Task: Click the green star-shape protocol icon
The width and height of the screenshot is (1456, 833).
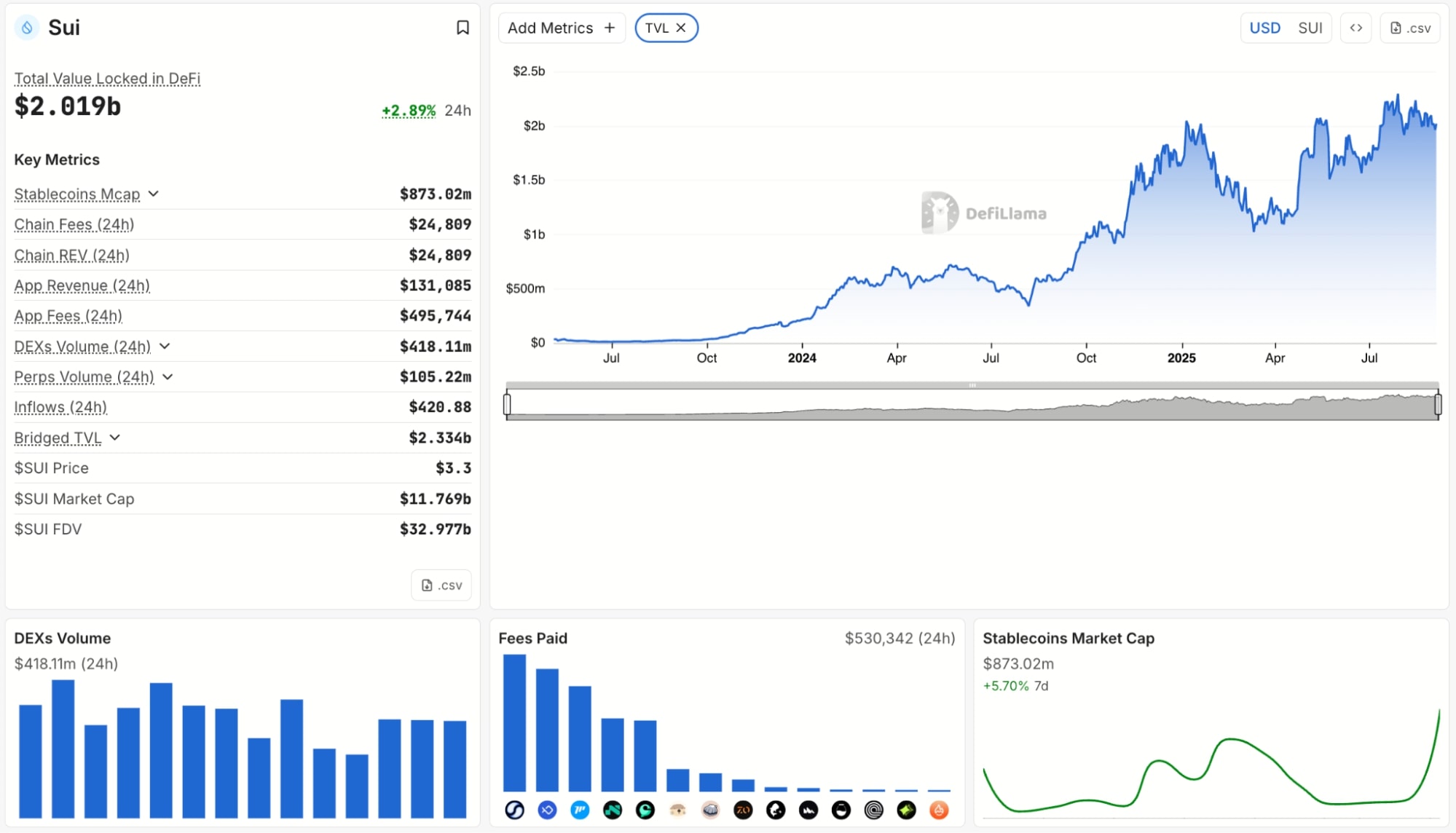Action: 906,810
